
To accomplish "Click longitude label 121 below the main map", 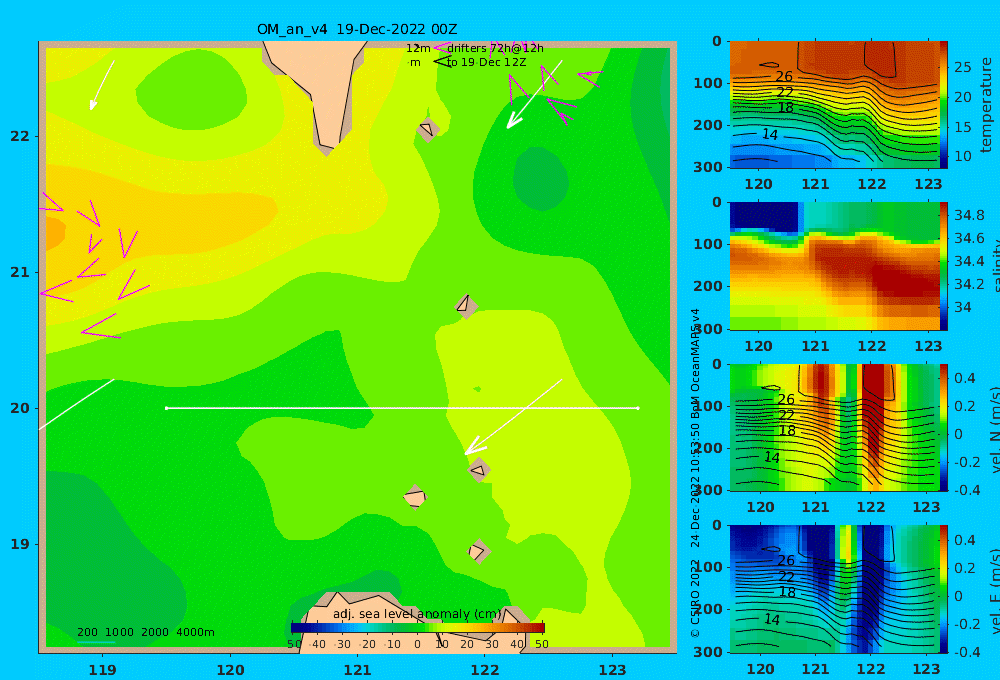I will tap(357, 670).
